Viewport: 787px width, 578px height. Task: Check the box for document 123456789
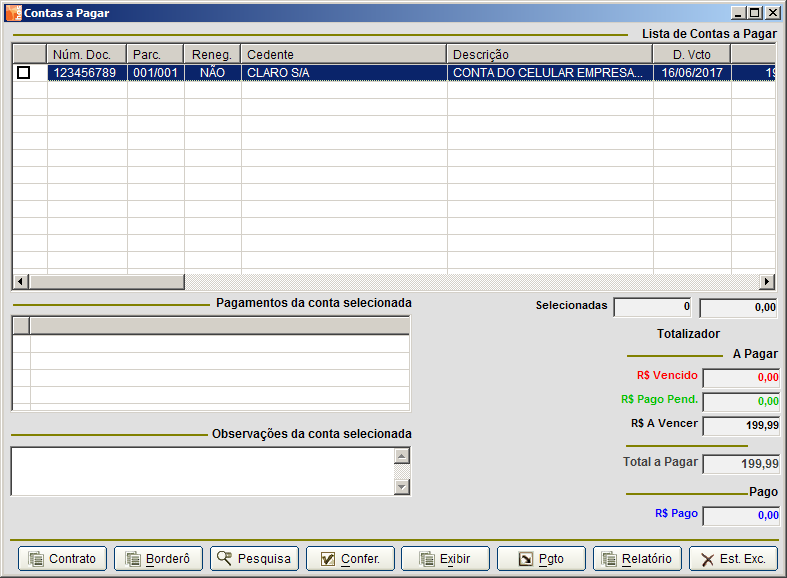[x=24, y=73]
